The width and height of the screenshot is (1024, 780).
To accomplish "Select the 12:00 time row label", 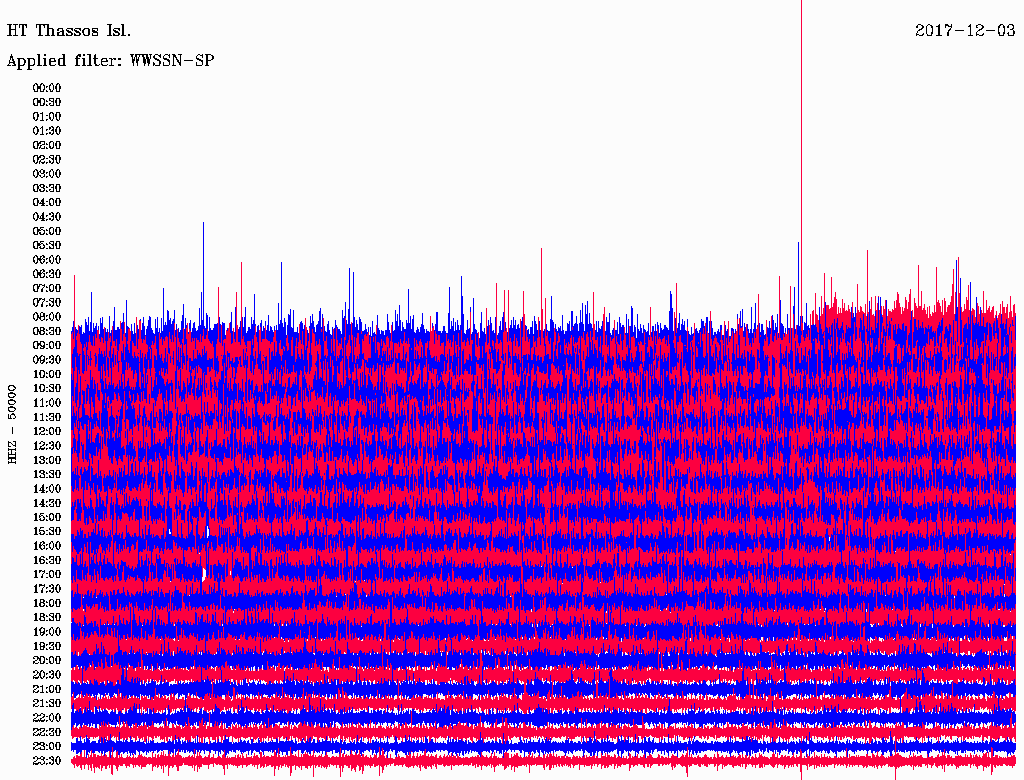I will 47,432.
